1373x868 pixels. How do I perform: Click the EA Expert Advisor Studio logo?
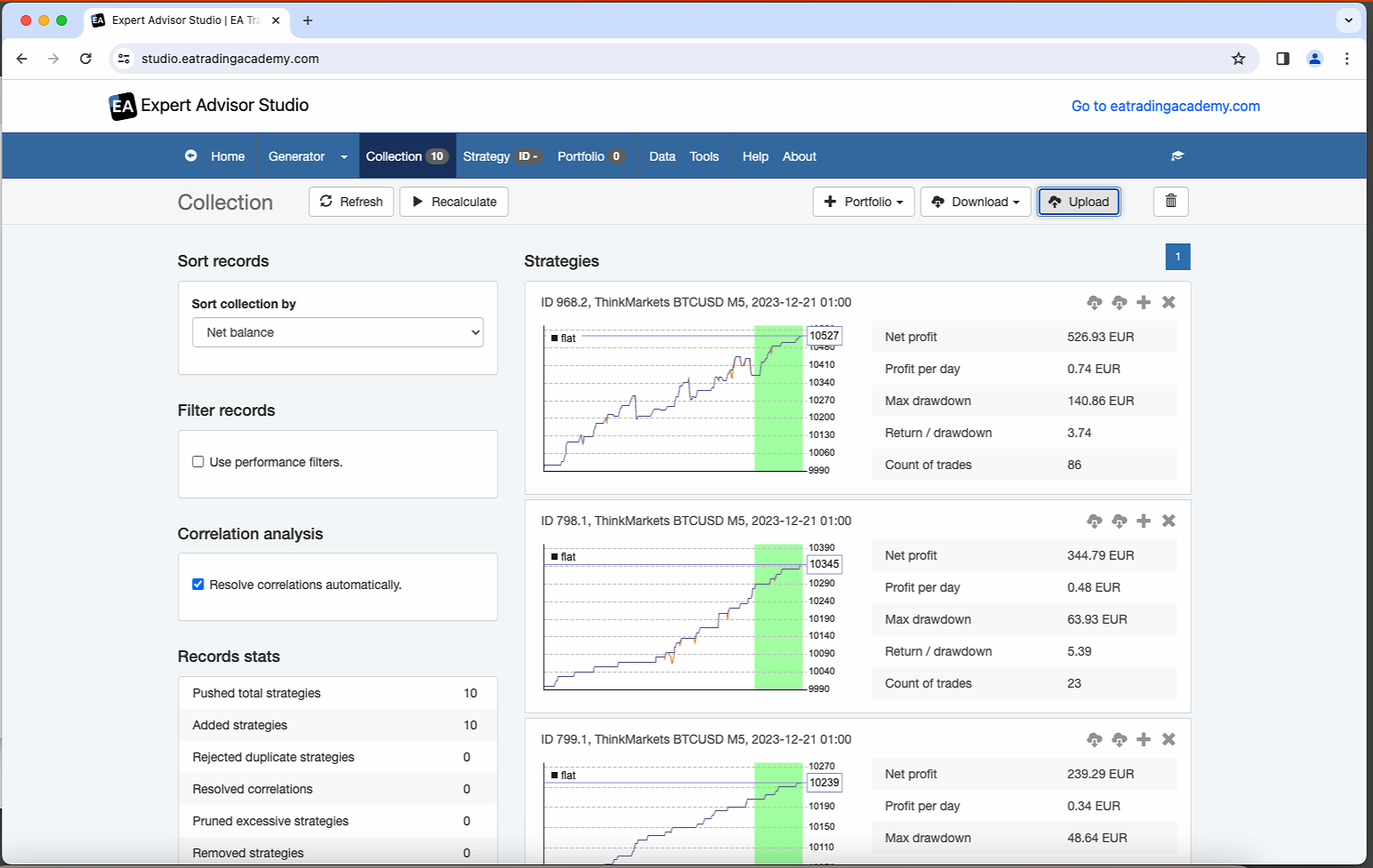pyautogui.click(x=209, y=106)
